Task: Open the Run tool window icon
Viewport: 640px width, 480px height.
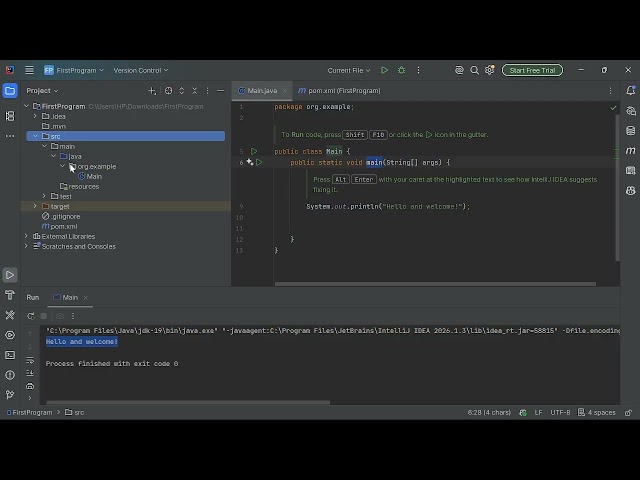Action: pos(10,275)
